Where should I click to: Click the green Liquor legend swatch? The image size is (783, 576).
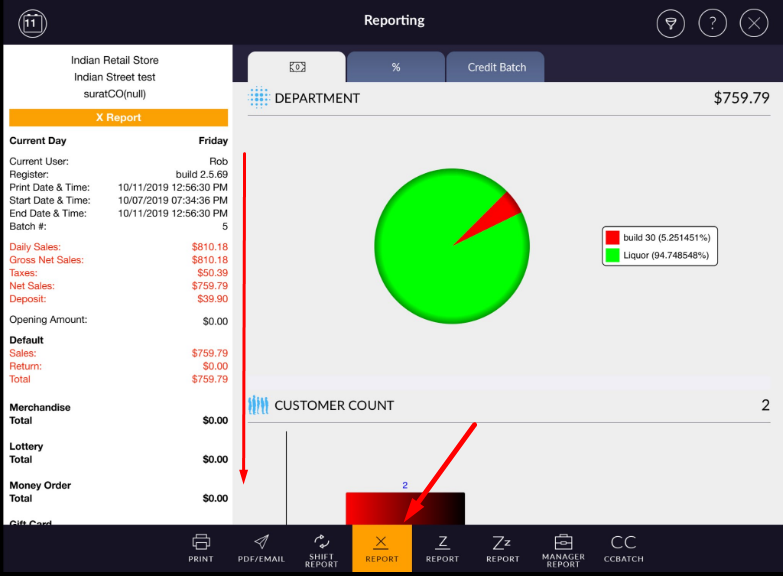(x=612, y=255)
